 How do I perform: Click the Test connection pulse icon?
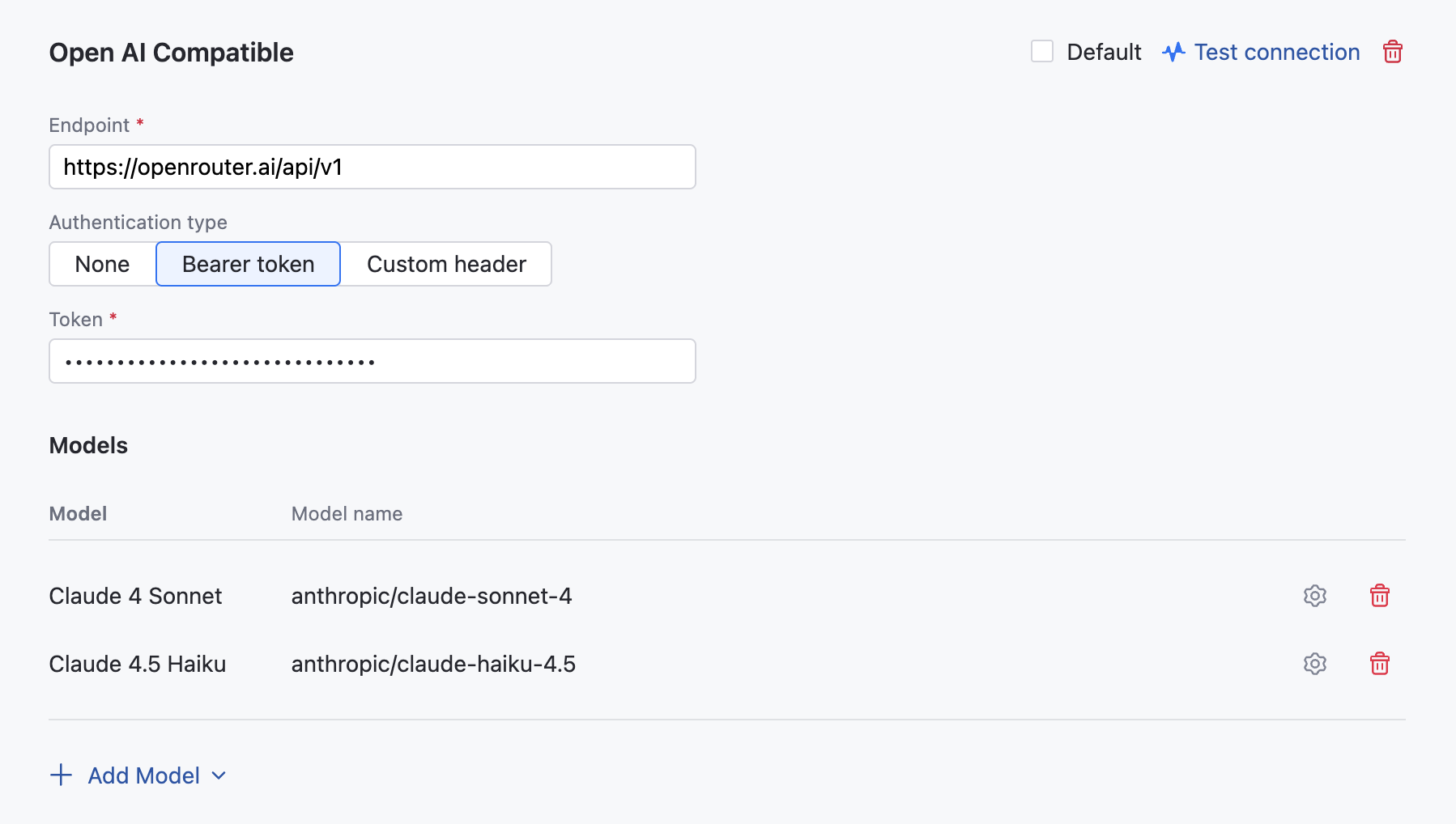[x=1173, y=52]
